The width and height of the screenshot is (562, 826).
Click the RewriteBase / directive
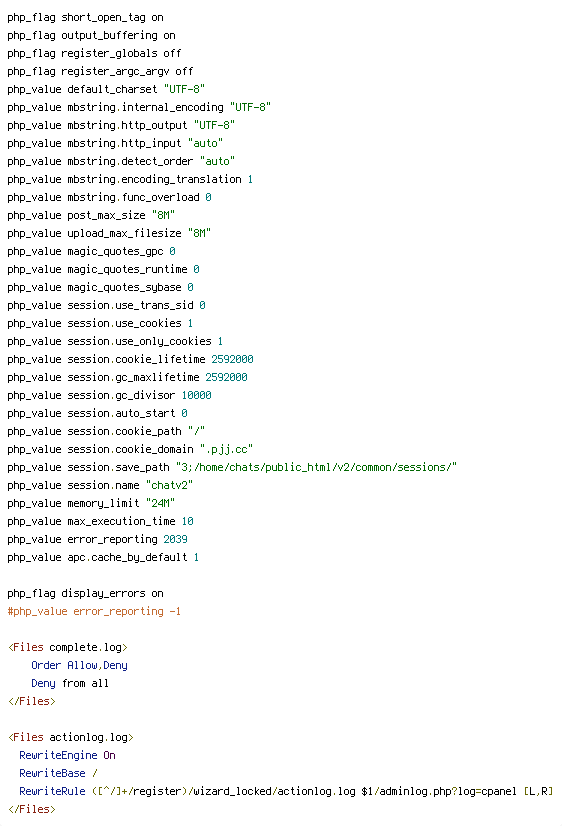[x=58, y=773]
